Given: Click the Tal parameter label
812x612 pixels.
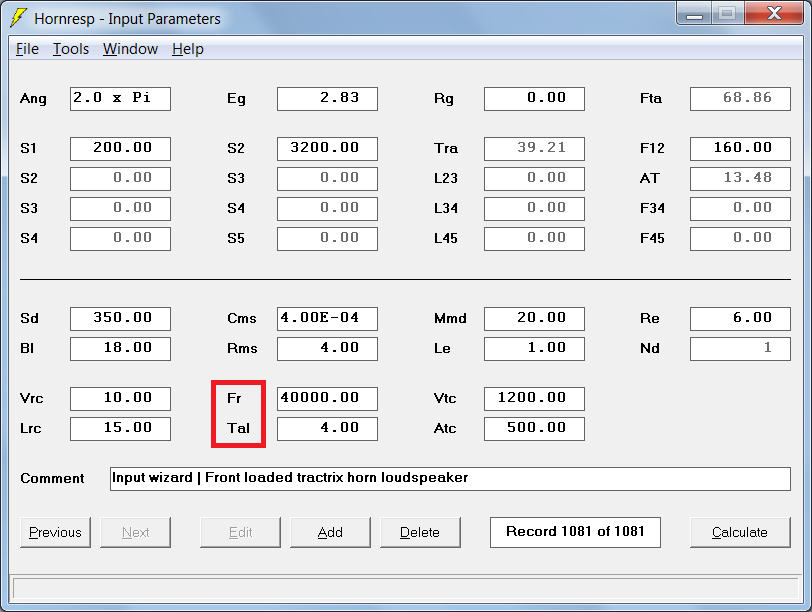Looking at the screenshot, I should (x=238, y=428).
